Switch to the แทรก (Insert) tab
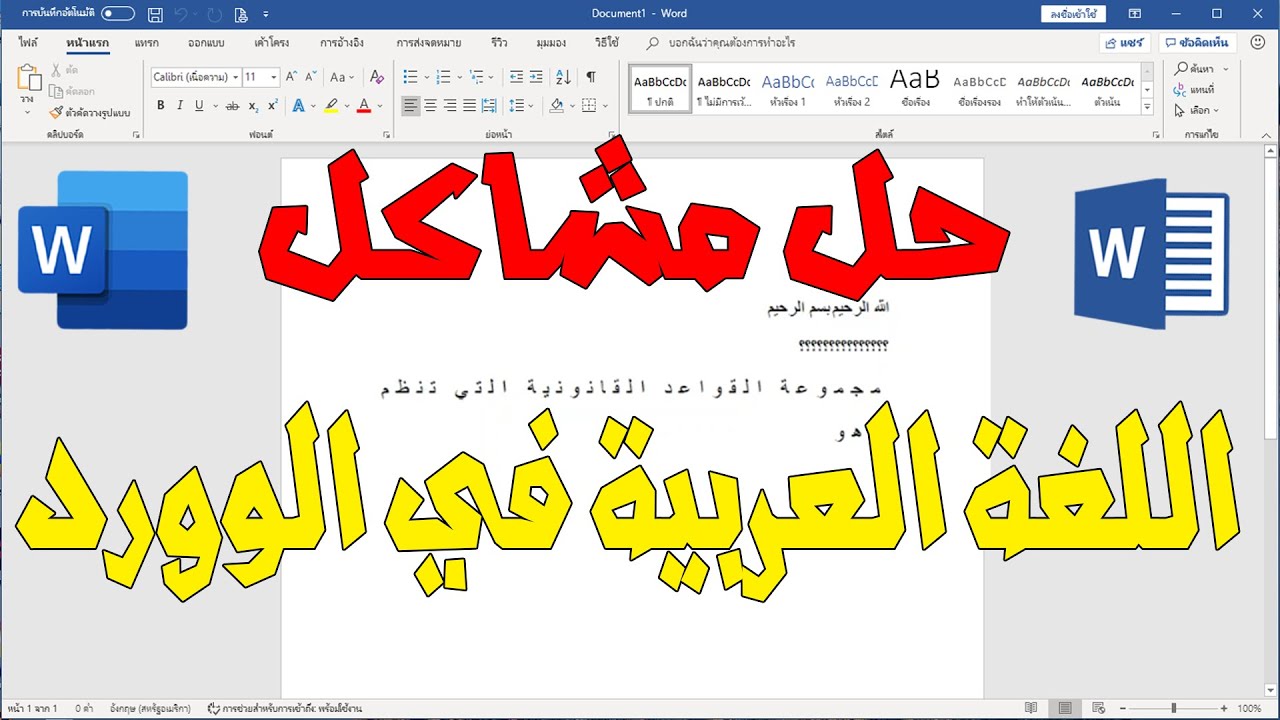Image resolution: width=1280 pixels, height=720 pixels. pos(146,43)
